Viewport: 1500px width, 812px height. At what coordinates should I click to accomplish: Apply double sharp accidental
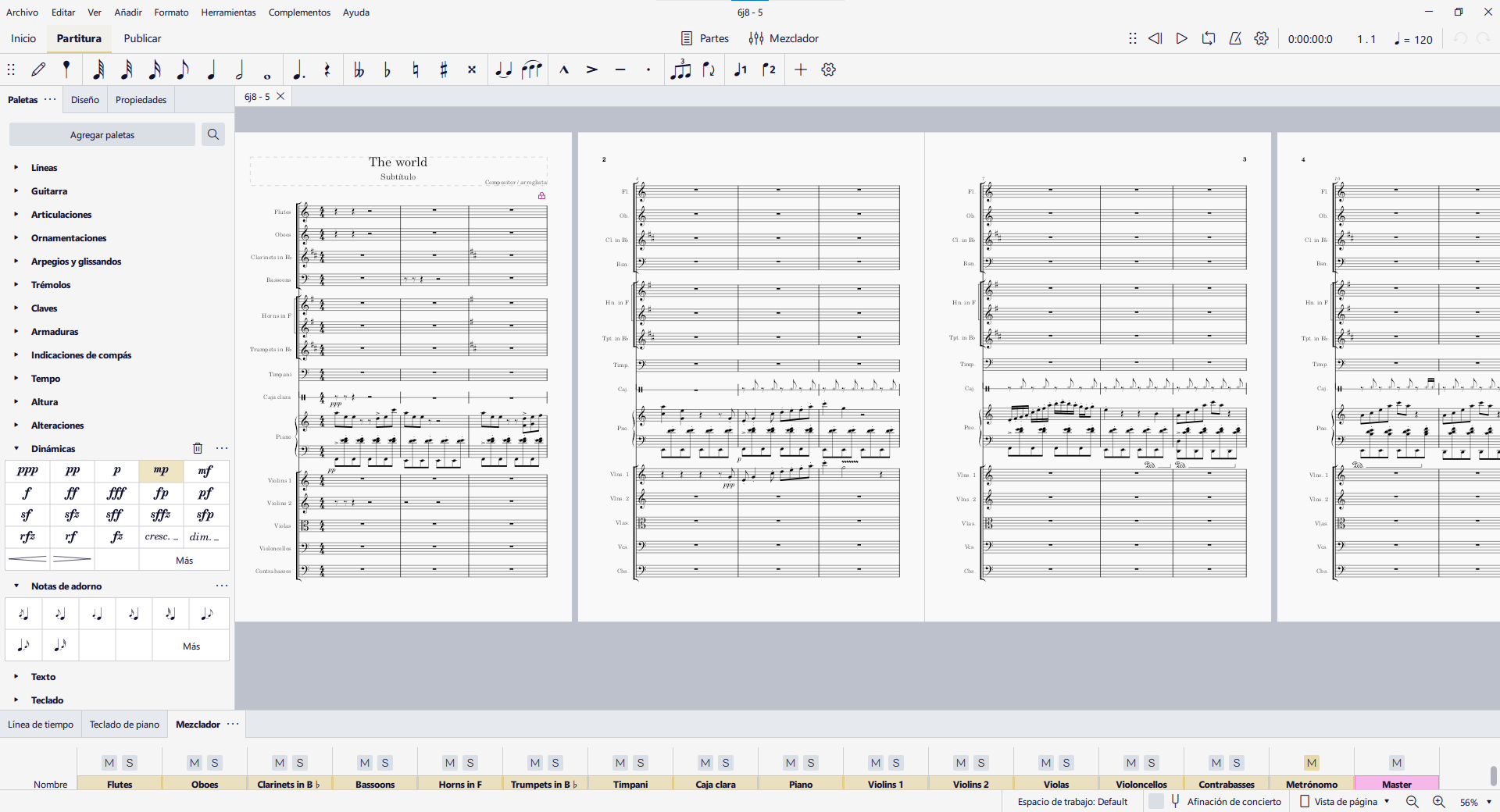point(471,69)
